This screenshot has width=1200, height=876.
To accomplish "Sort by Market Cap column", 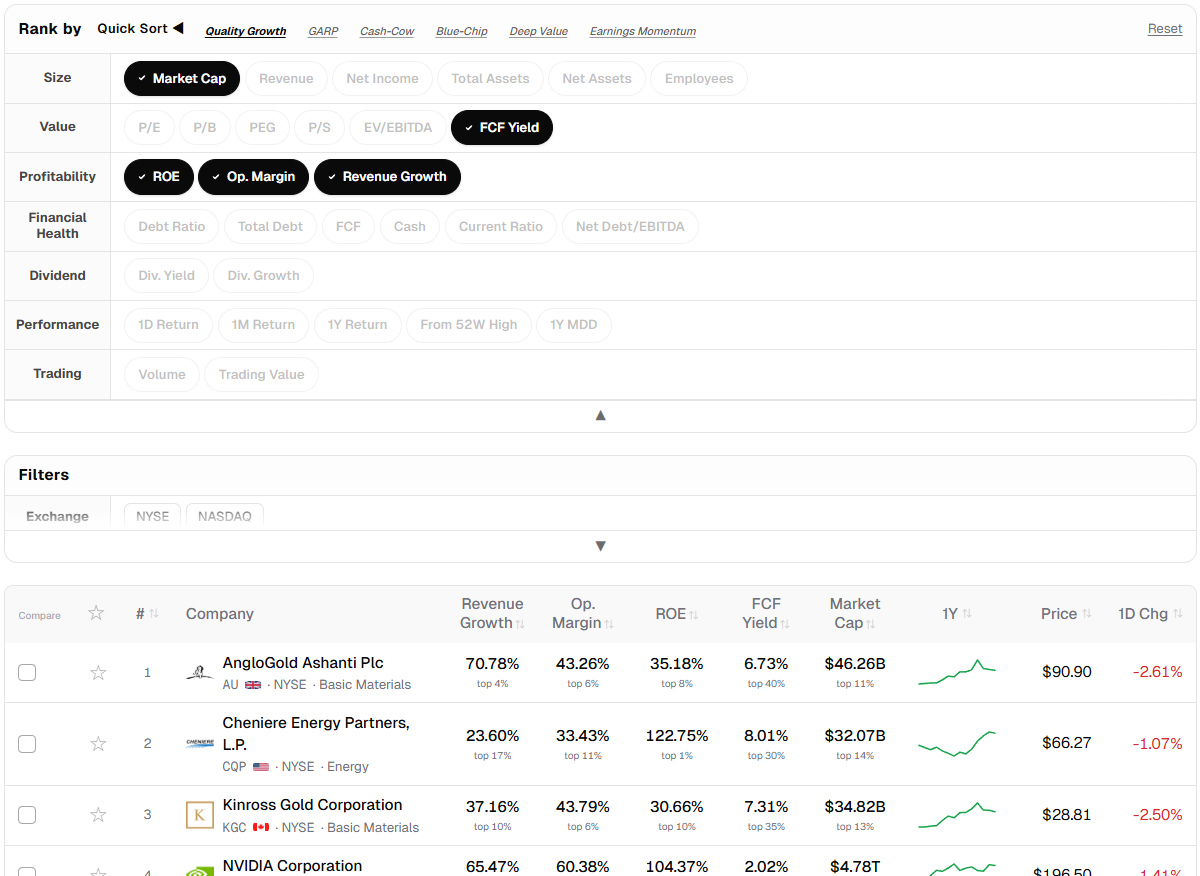I will tap(855, 613).
